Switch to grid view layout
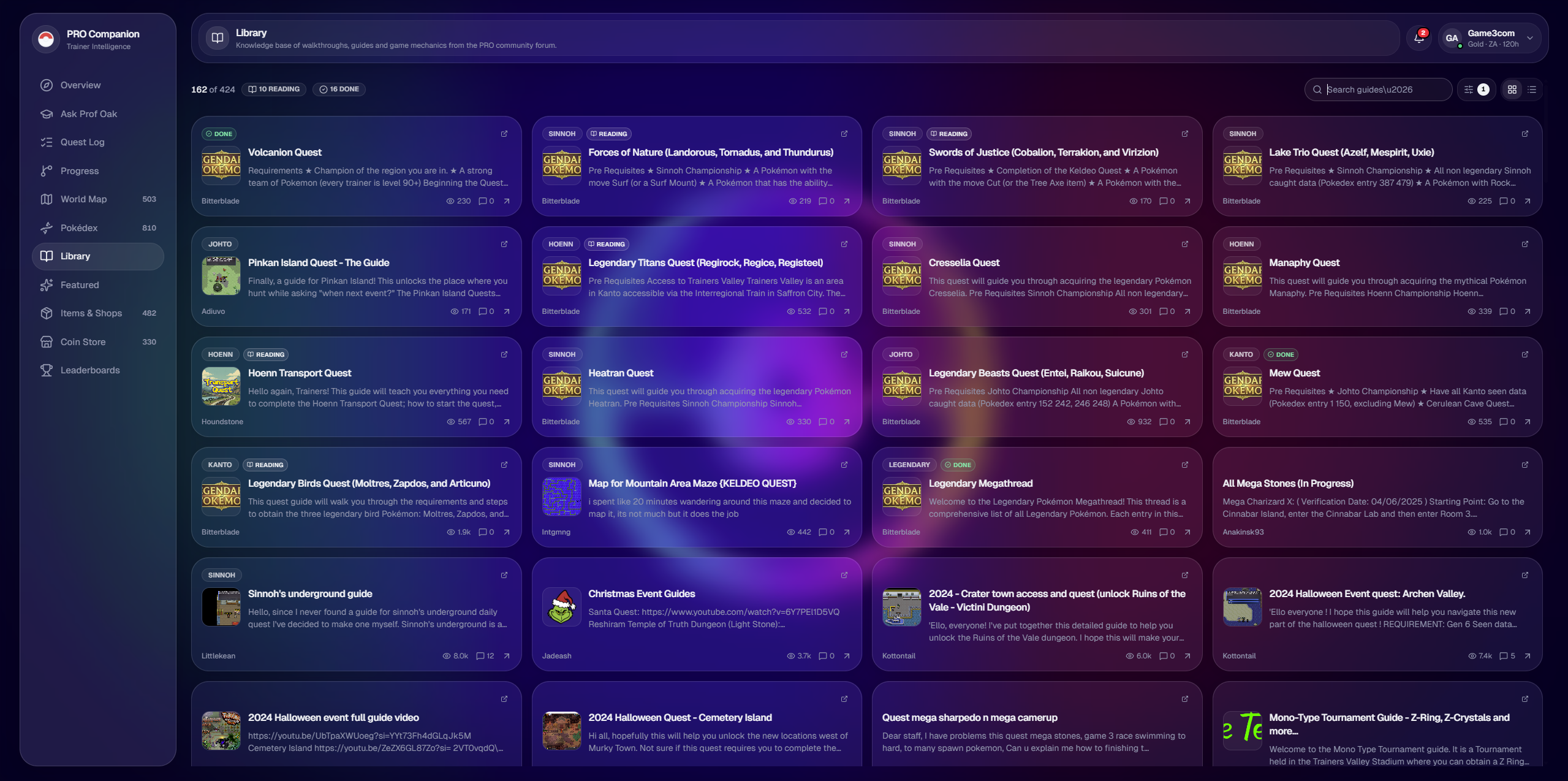1568x781 pixels. pyautogui.click(x=1512, y=90)
